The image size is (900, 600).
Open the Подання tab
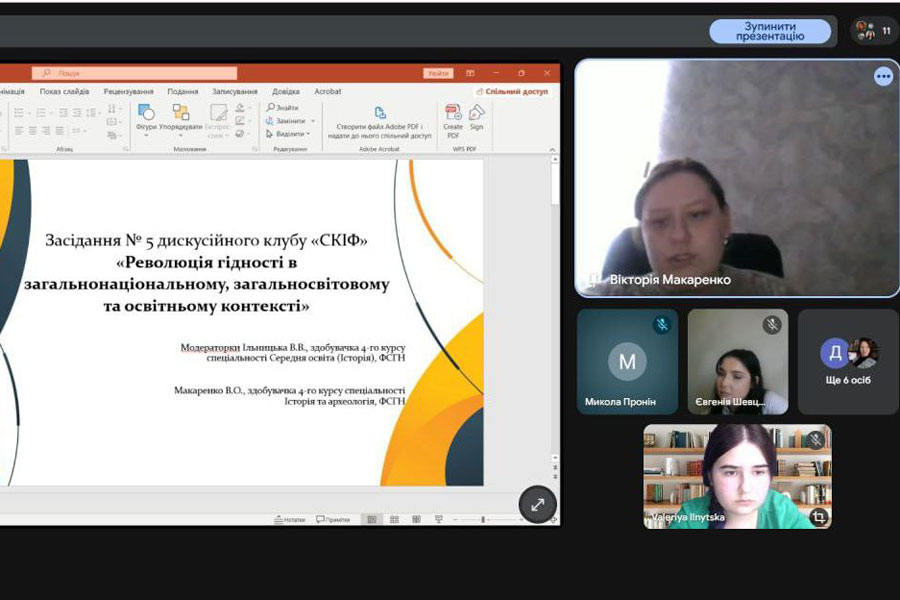[183, 91]
